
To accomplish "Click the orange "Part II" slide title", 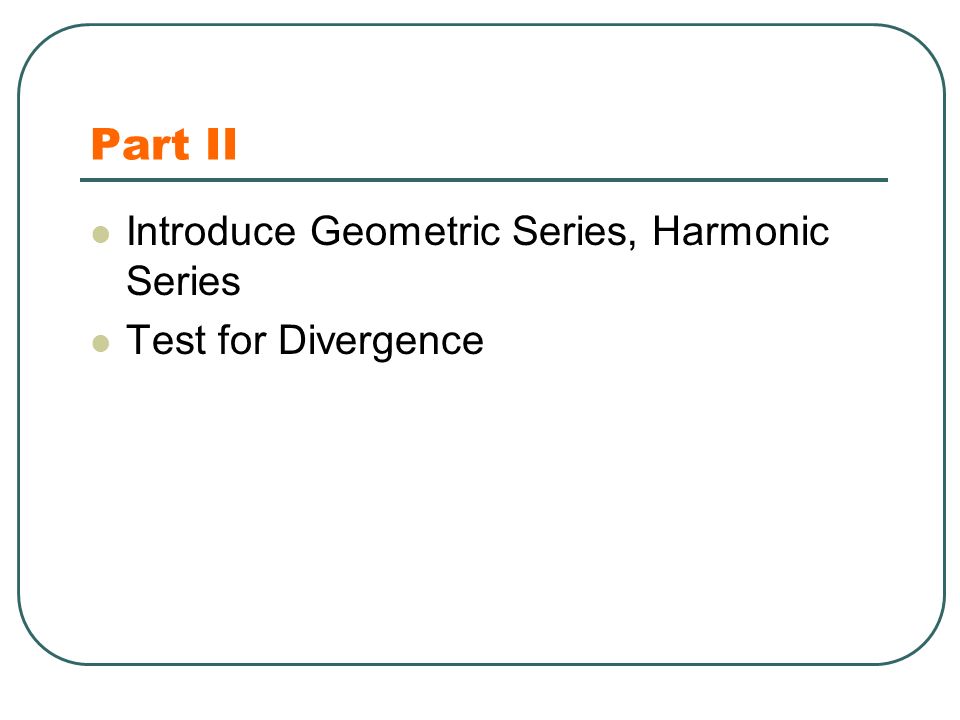I will tap(163, 144).
